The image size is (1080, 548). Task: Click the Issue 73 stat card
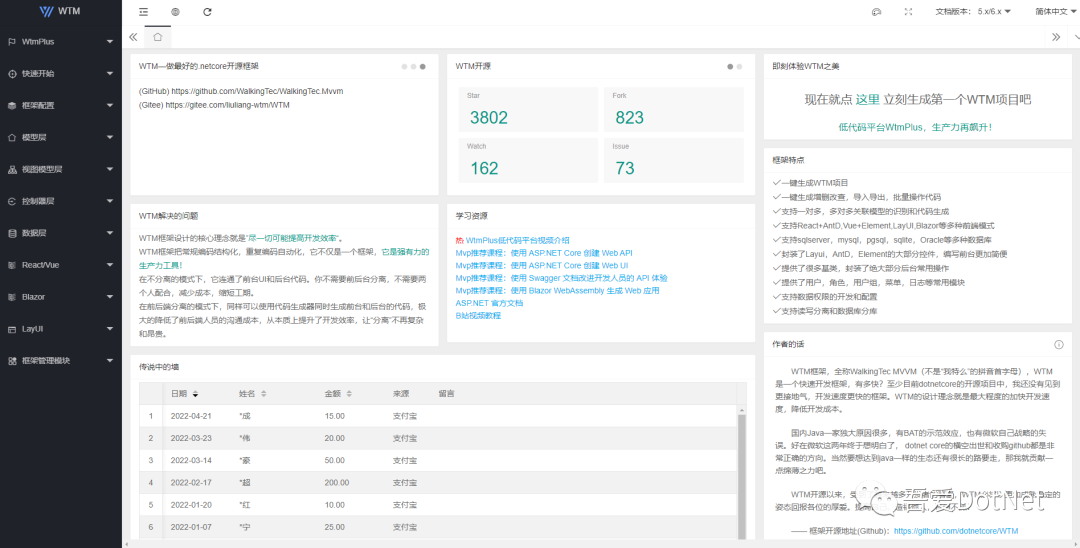click(x=674, y=160)
